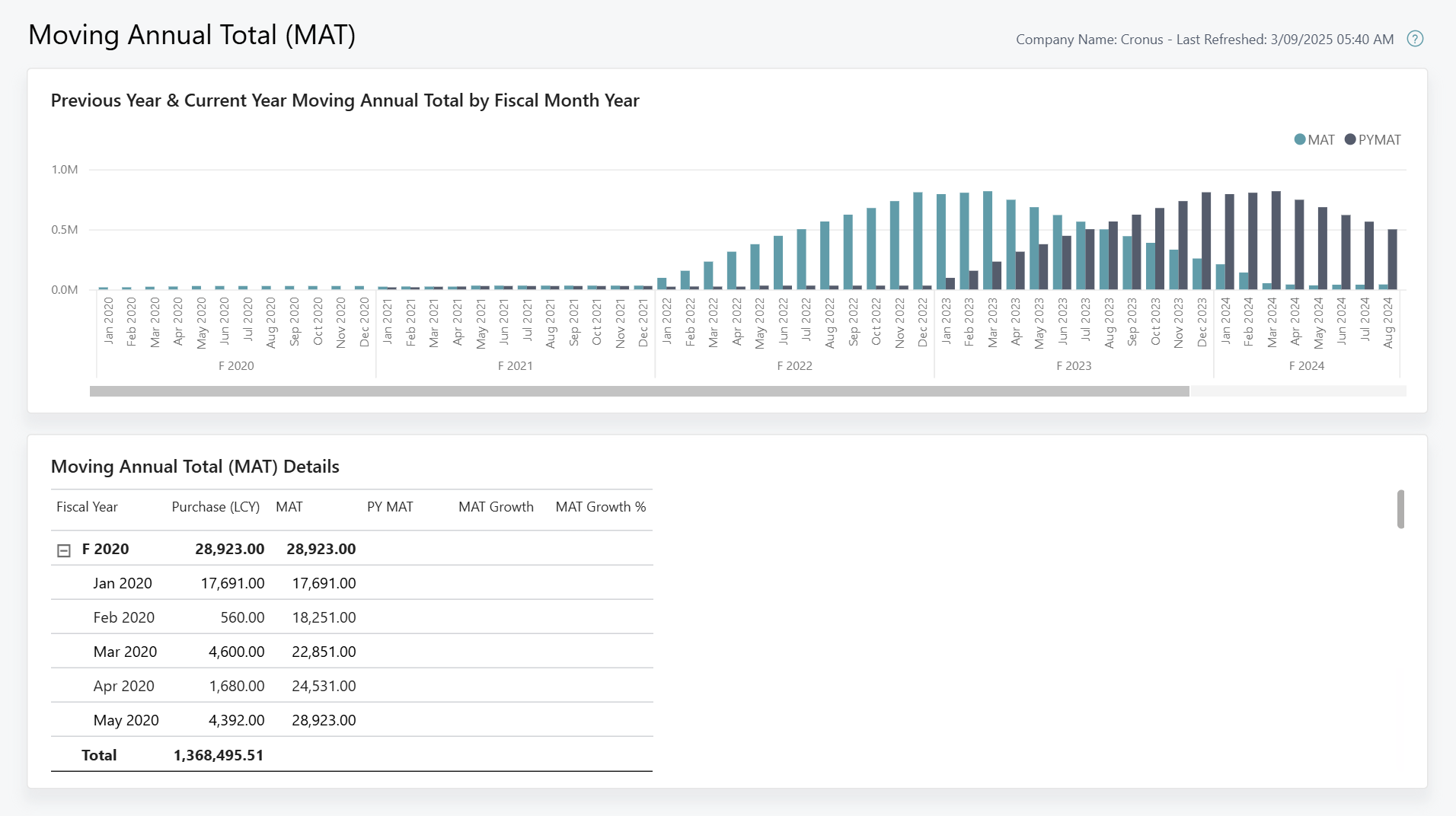Select the Fiscal Year column header

point(87,507)
